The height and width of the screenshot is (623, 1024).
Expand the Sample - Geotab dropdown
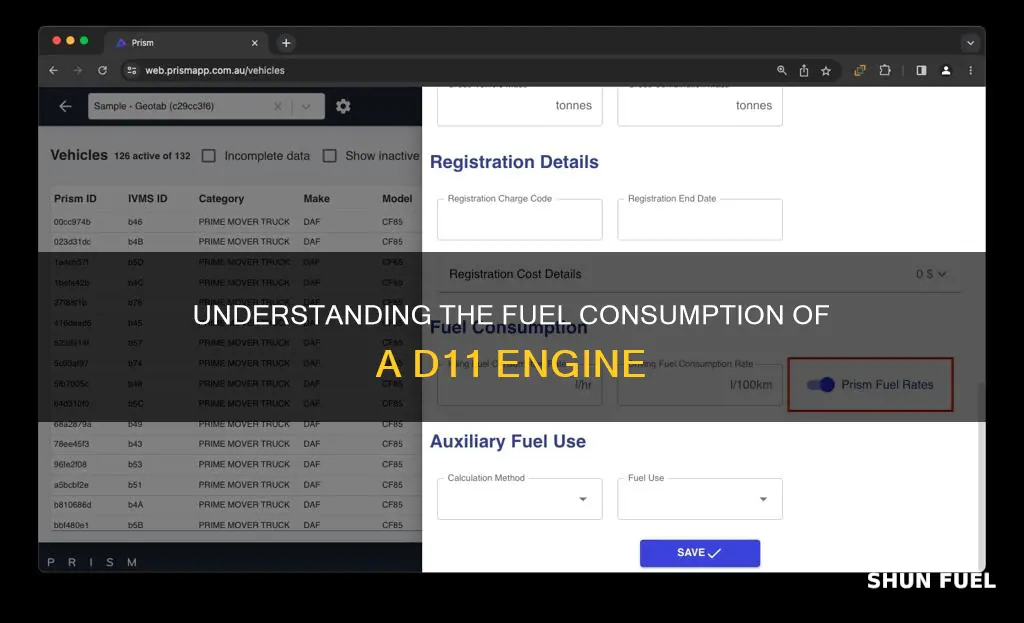point(306,106)
